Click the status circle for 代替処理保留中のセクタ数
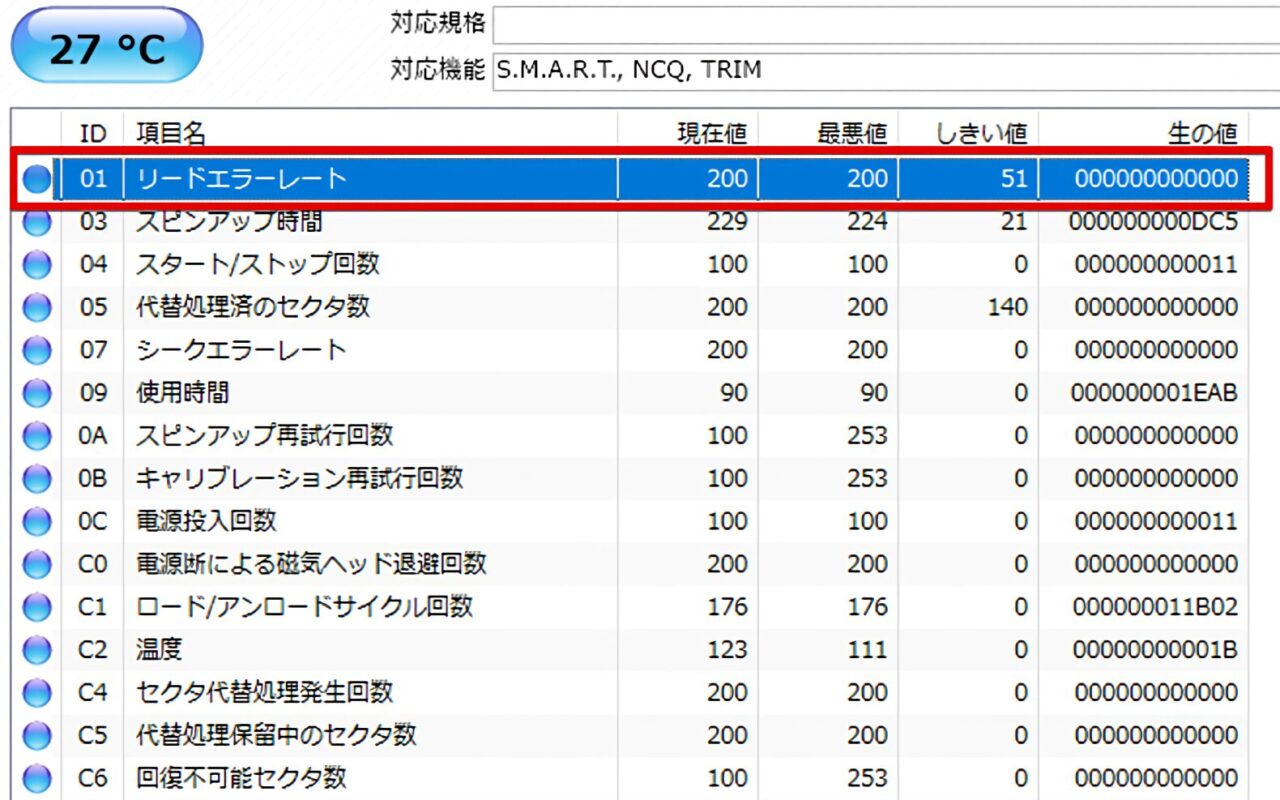This screenshot has height=800, width=1280. coord(37,736)
